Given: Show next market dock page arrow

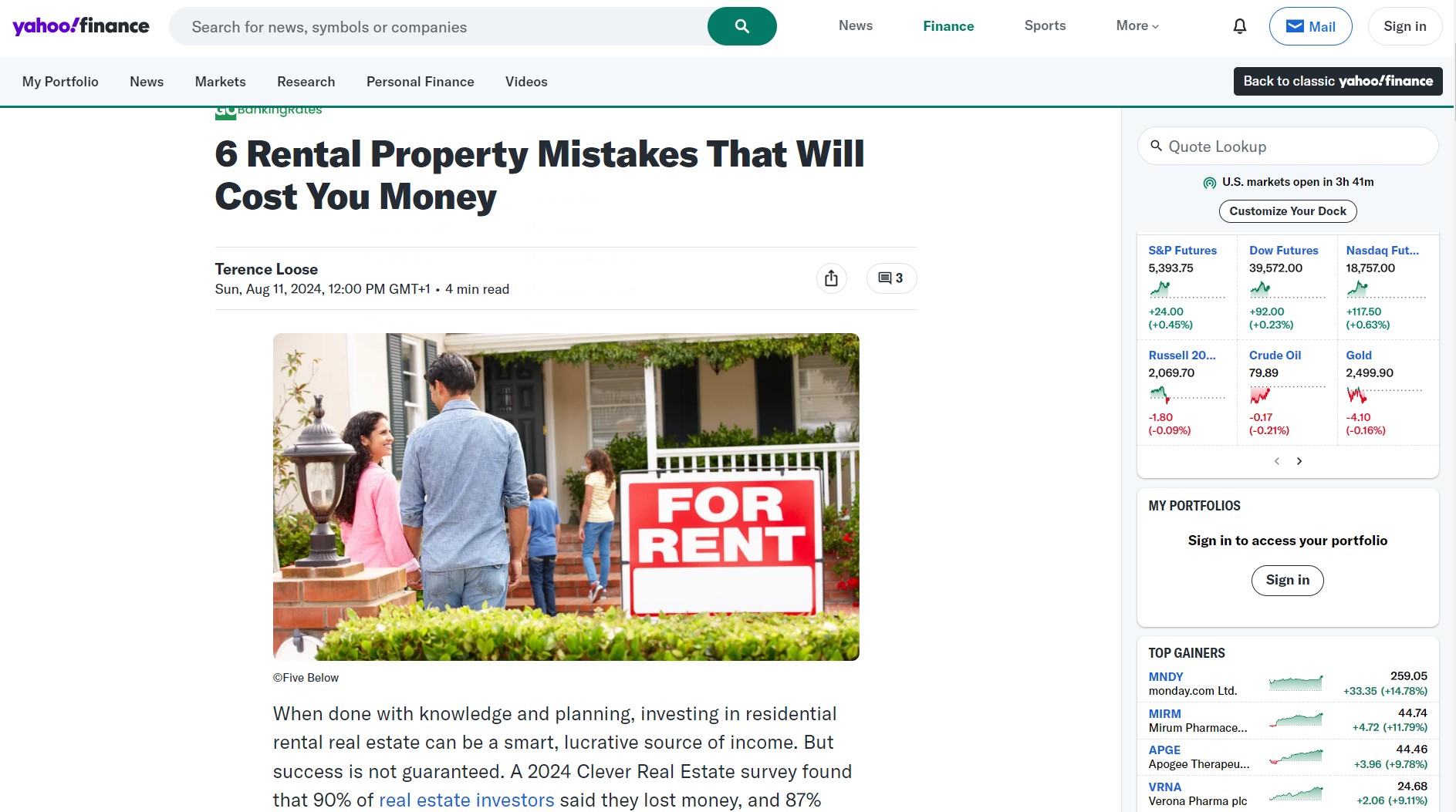Looking at the screenshot, I should click(x=1299, y=461).
